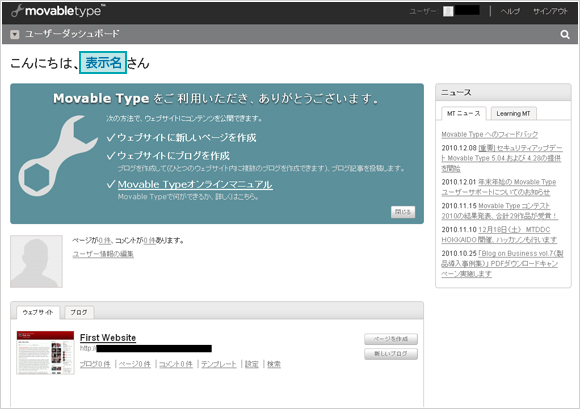Open テンプレート link for First Website

coord(219,364)
